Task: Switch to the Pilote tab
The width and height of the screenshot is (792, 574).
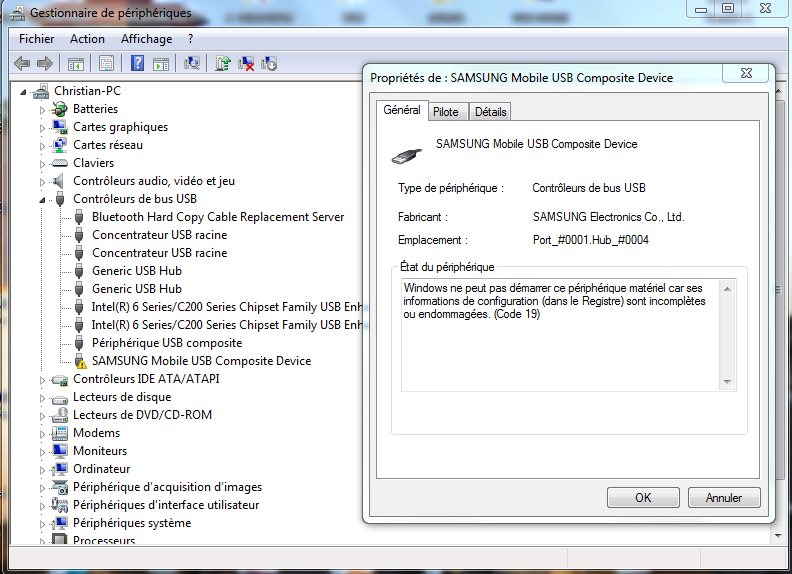Action: [x=446, y=112]
